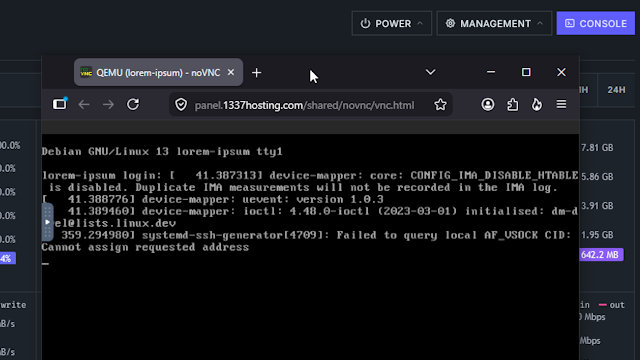Viewport: 640px width, 360px height.
Task: Click the flame toolbar icon
Action: [x=537, y=104]
